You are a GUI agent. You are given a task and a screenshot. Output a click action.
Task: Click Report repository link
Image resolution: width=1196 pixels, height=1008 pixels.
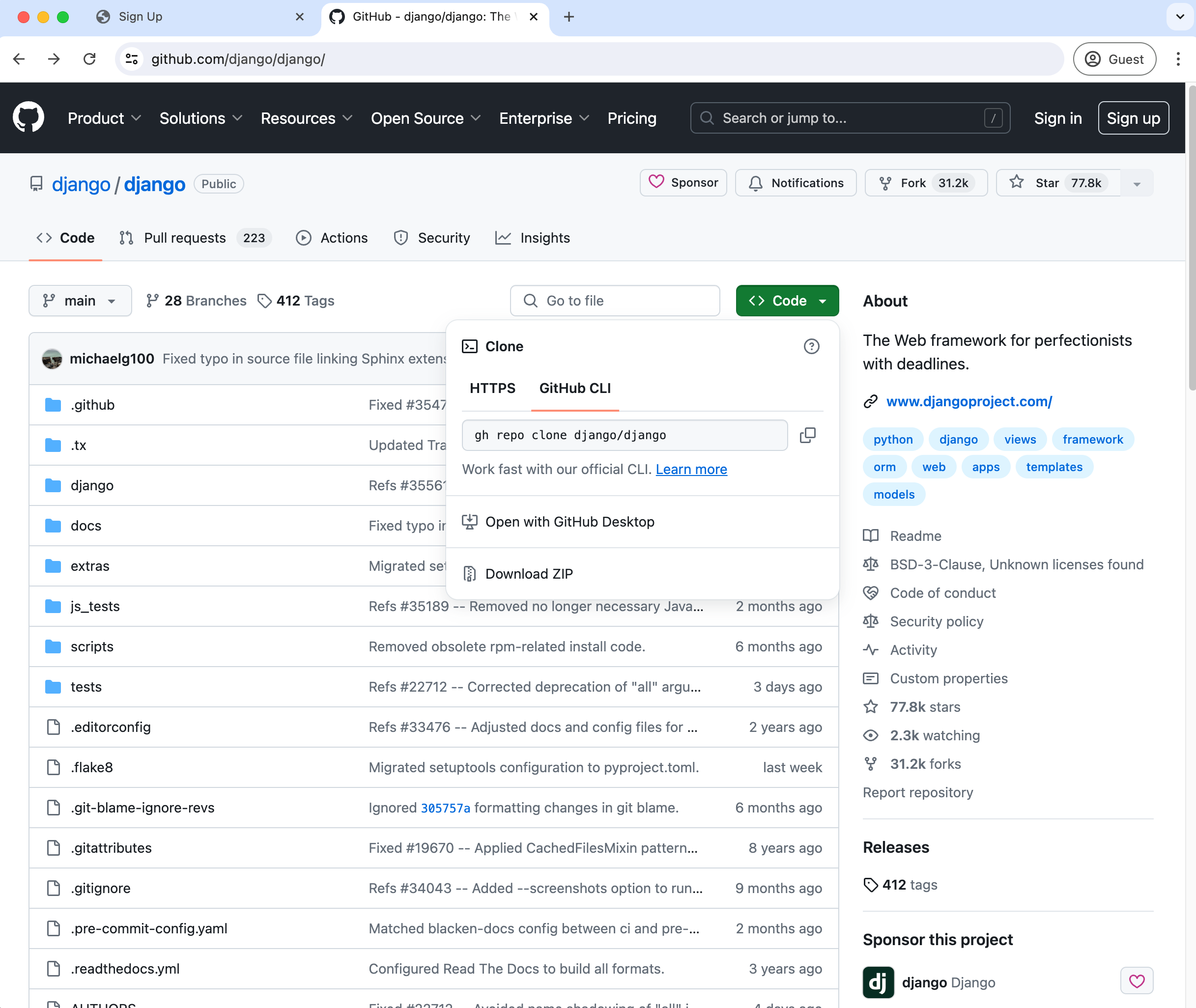[917, 792]
